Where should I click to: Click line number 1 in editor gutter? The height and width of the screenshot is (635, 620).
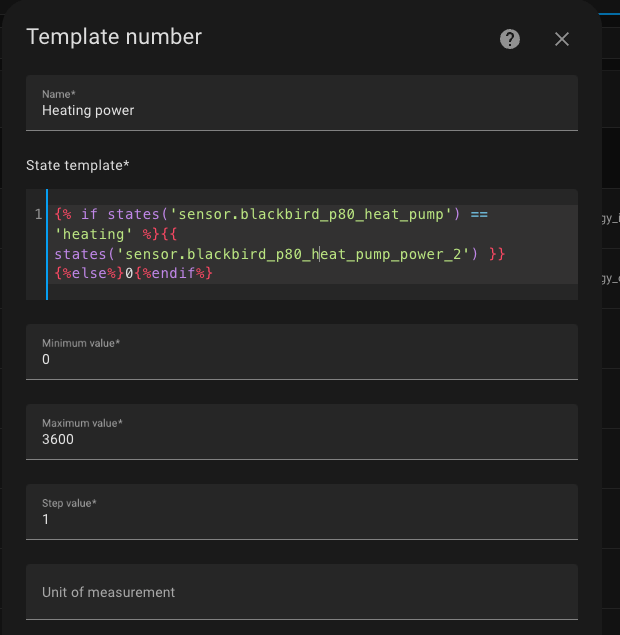38,215
